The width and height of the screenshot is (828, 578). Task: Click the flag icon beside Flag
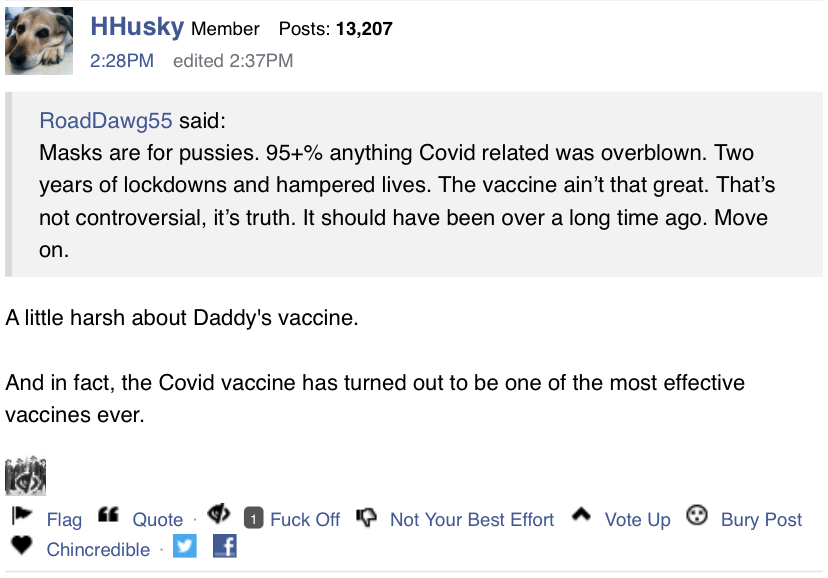pos(22,515)
